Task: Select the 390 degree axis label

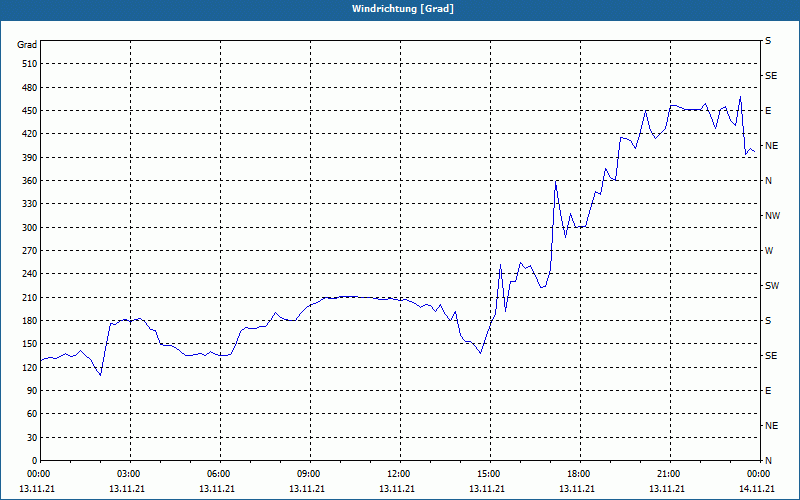Action: tap(30, 158)
